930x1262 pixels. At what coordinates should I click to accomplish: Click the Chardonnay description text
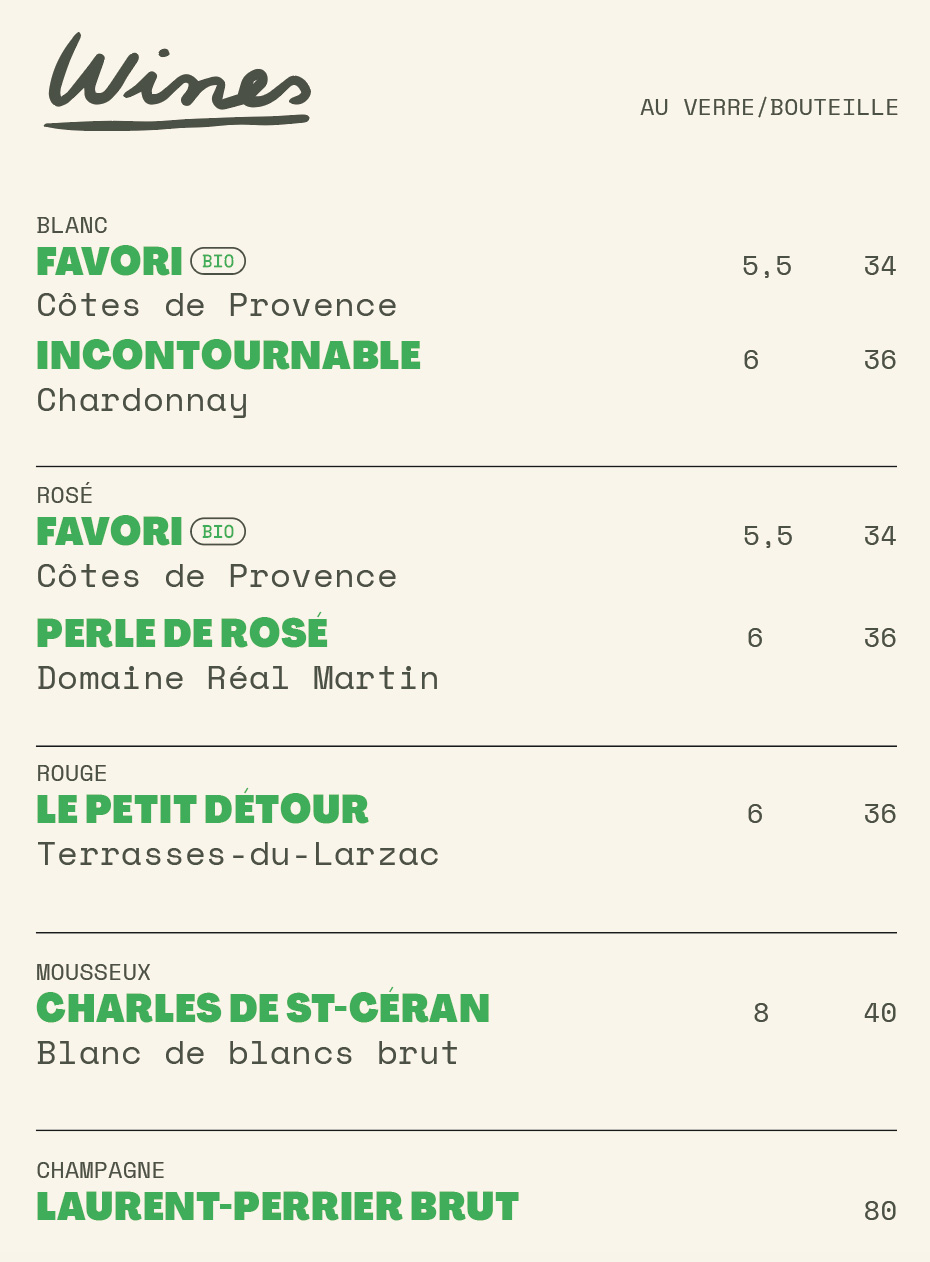142,401
